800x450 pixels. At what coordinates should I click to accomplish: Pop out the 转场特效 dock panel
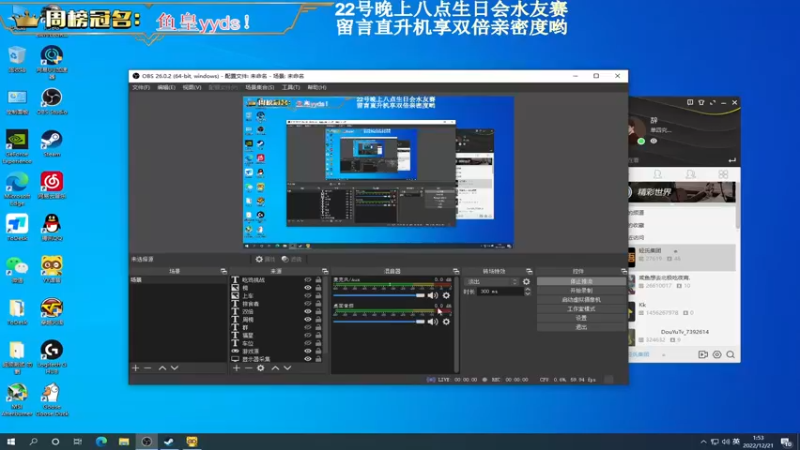(529, 271)
